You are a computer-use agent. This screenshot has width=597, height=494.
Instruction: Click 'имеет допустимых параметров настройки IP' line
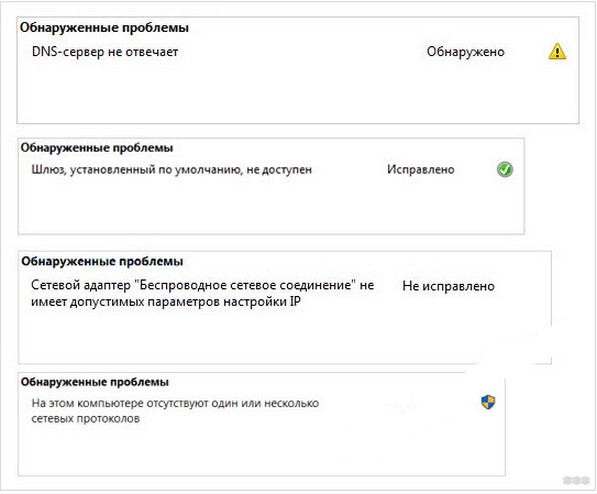tap(166, 302)
